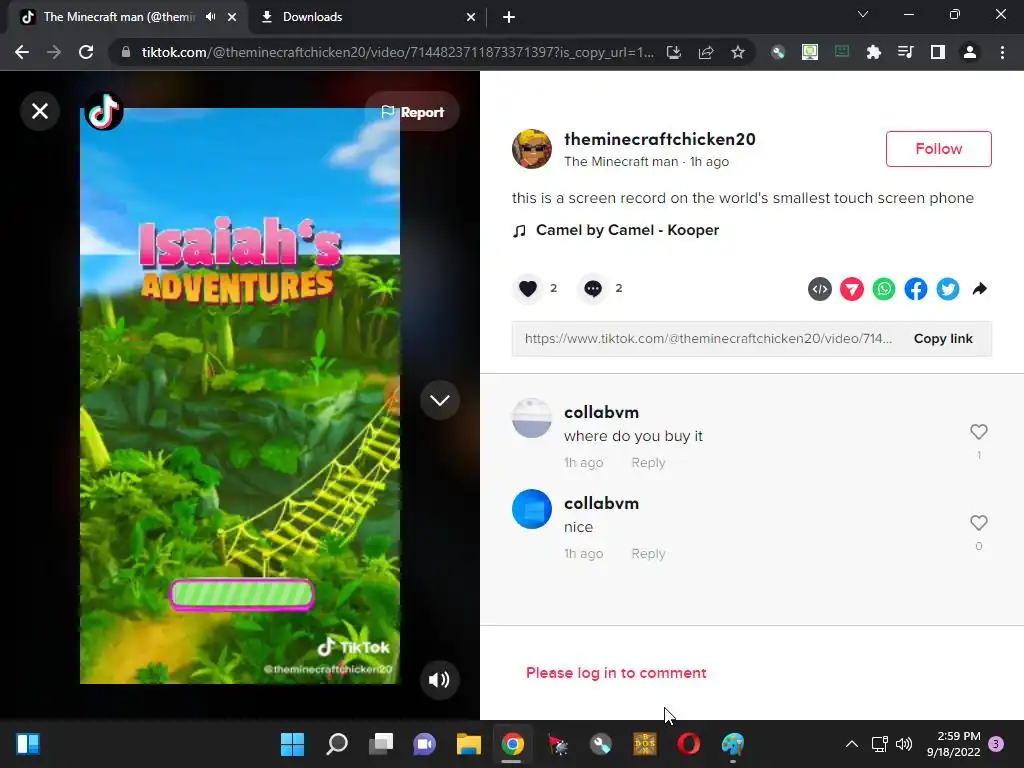Open the tab search dropdown chevron

point(863,14)
